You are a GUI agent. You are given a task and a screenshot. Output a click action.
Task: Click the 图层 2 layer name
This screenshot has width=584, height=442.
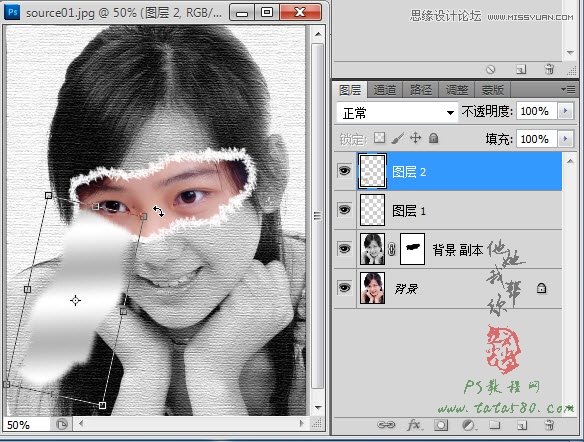point(409,172)
